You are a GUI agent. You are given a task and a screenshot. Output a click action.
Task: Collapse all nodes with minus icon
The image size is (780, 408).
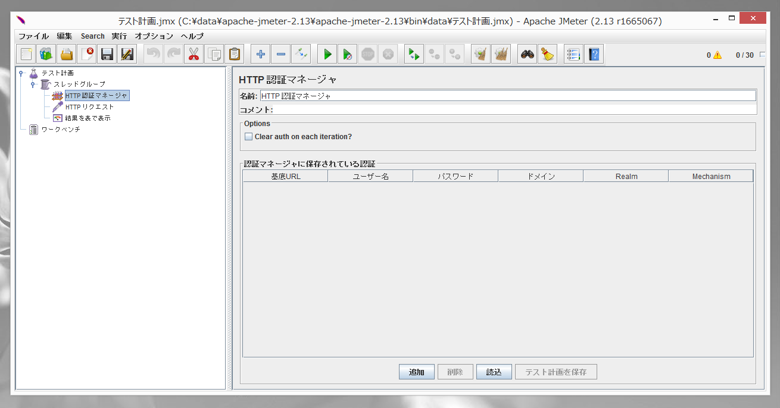[x=281, y=54]
